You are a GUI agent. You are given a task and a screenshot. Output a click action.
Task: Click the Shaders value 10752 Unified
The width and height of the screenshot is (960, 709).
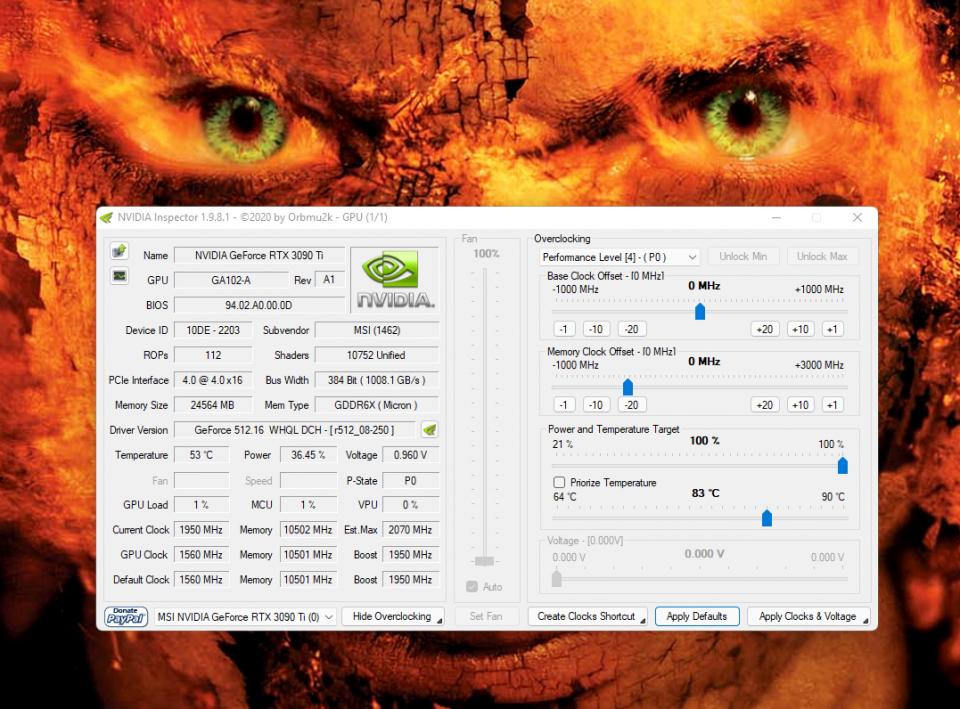(x=377, y=355)
